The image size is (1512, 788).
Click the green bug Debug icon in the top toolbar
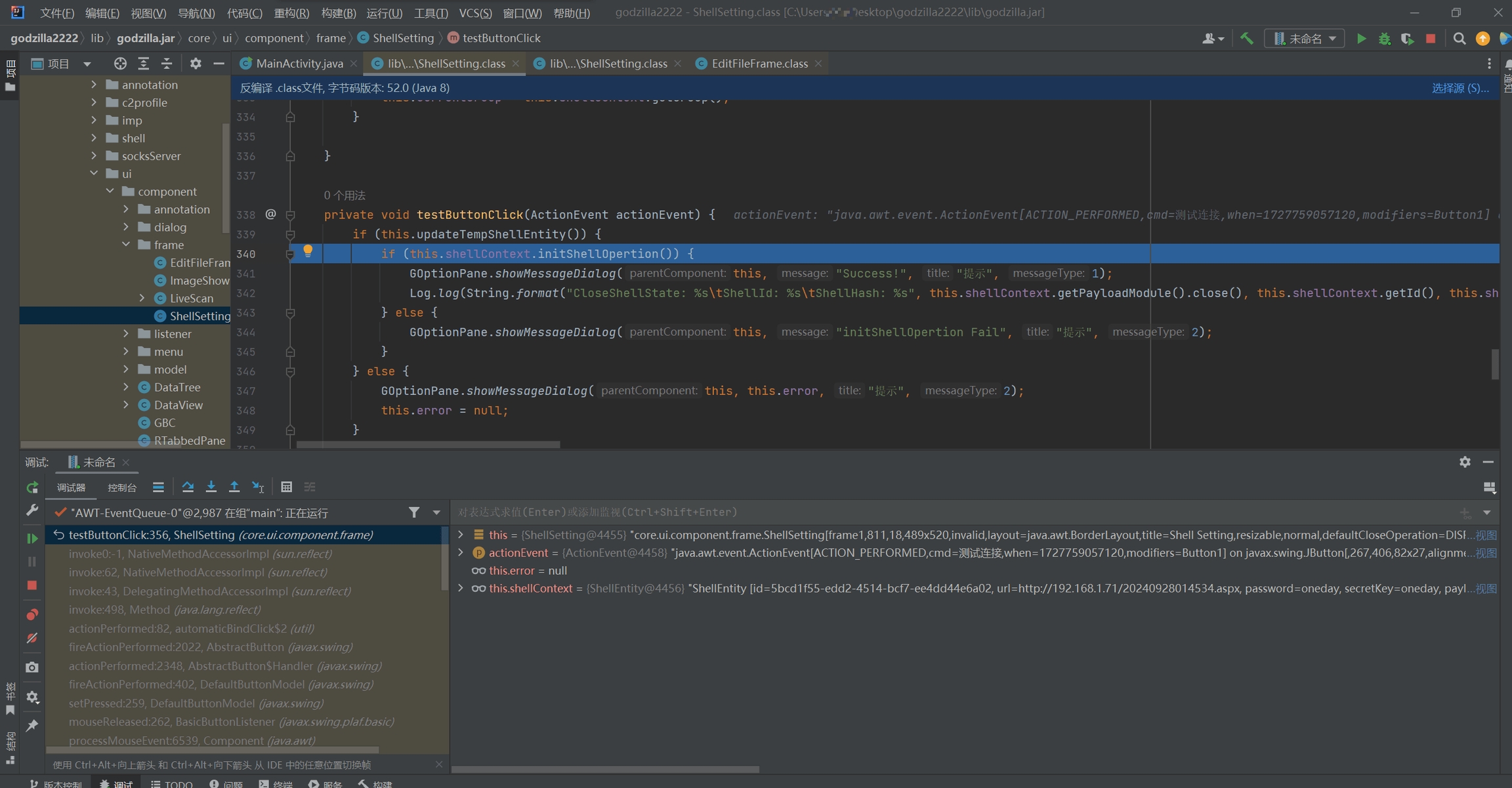[1385, 39]
